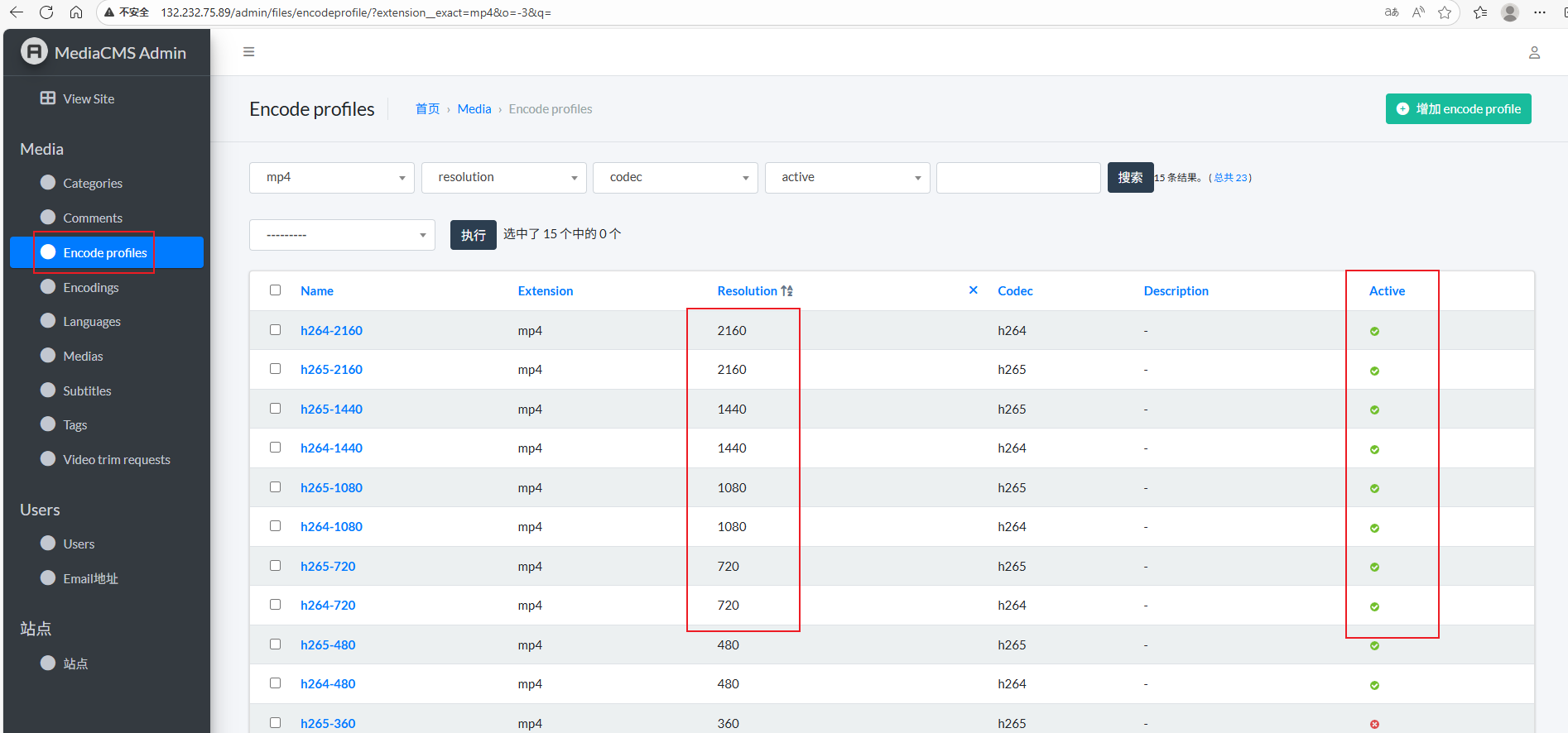Reload the page with refresh icon
The width and height of the screenshot is (1568, 733).
46,12
